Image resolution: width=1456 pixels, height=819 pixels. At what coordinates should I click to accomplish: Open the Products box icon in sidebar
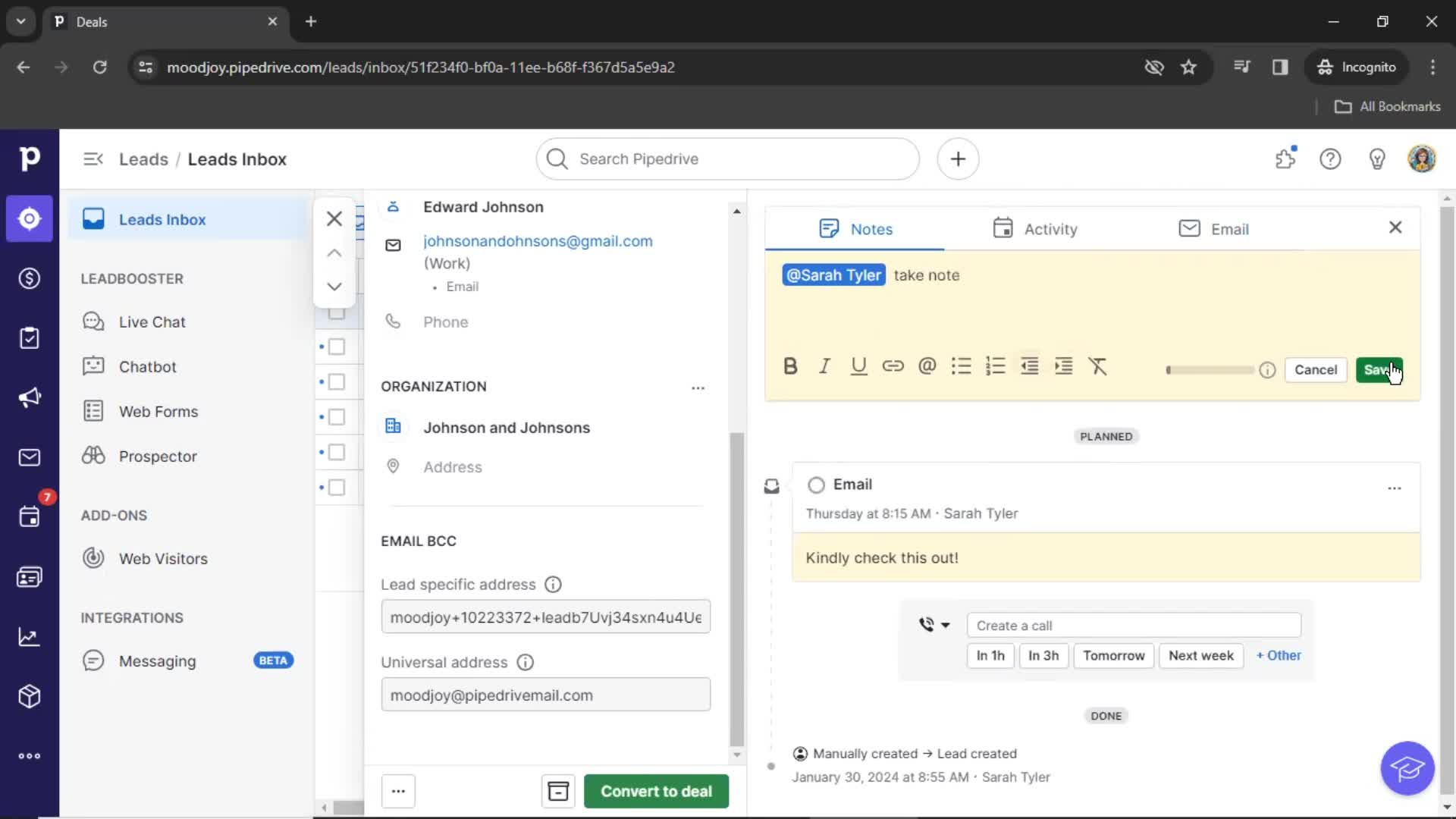point(30,696)
